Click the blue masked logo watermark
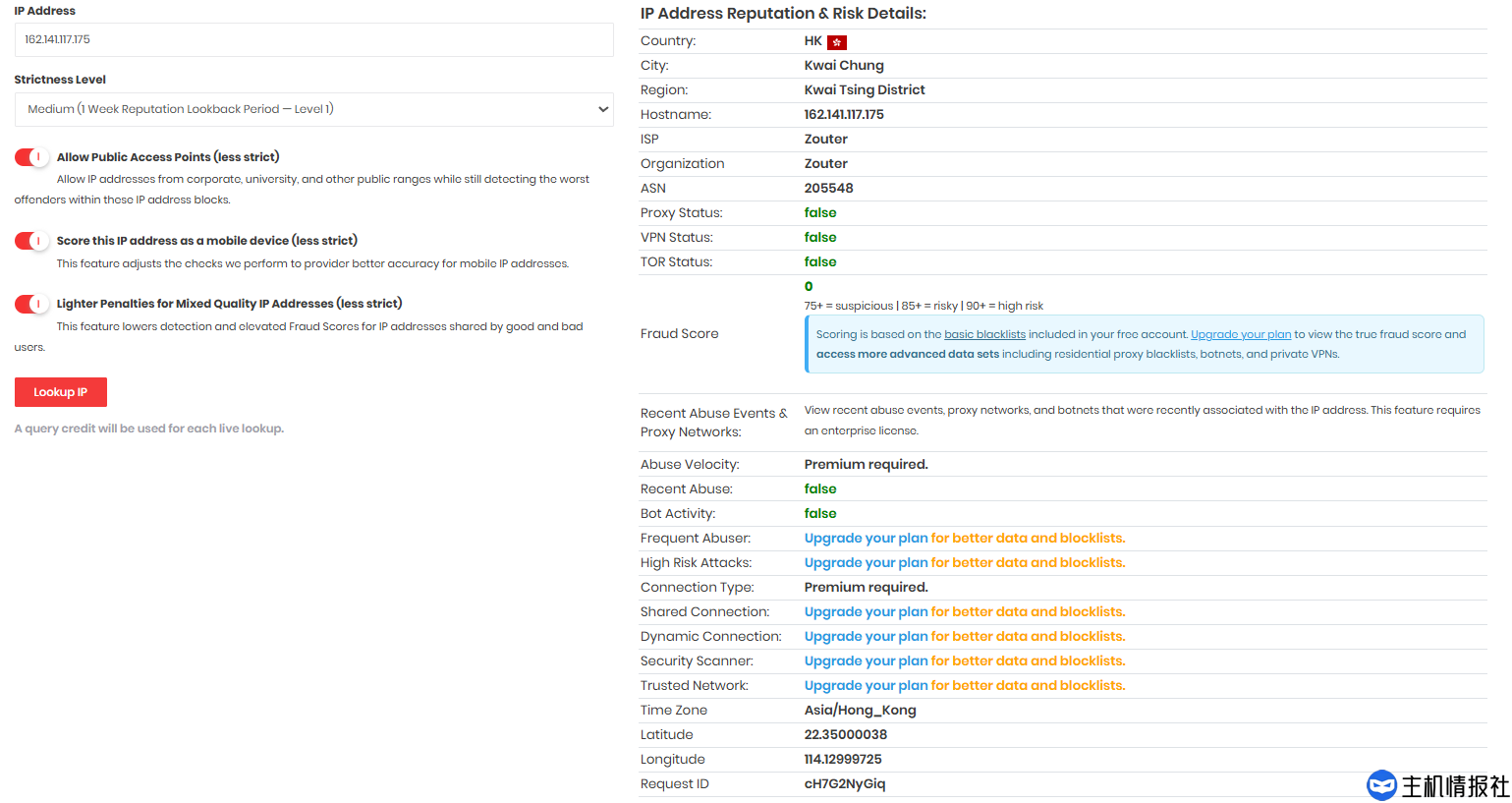Image resolution: width=1512 pixels, height=803 pixels. [x=1381, y=785]
